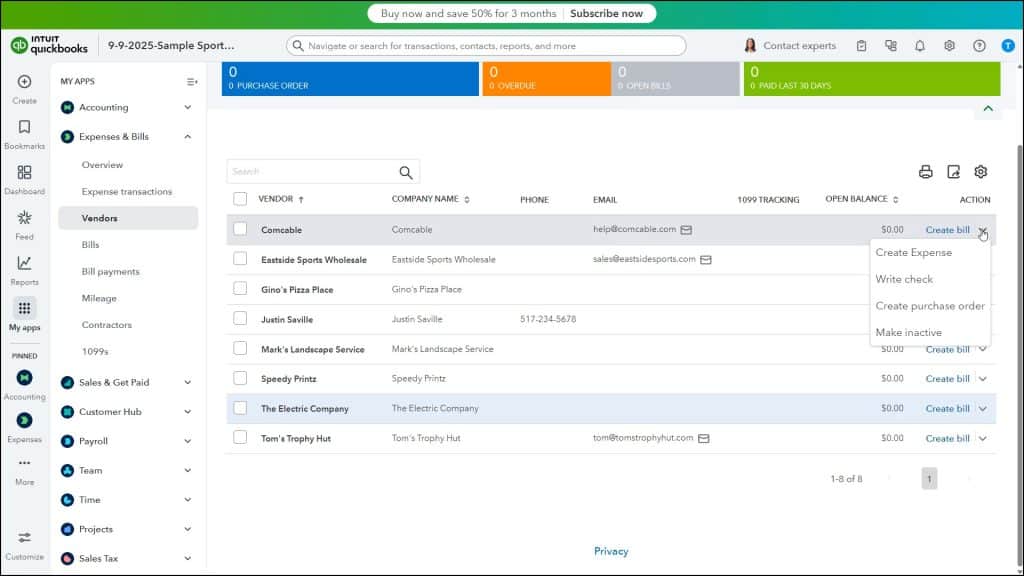Select Create purchase order menu item
This screenshot has width=1024, height=576.
(x=930, y=306)
